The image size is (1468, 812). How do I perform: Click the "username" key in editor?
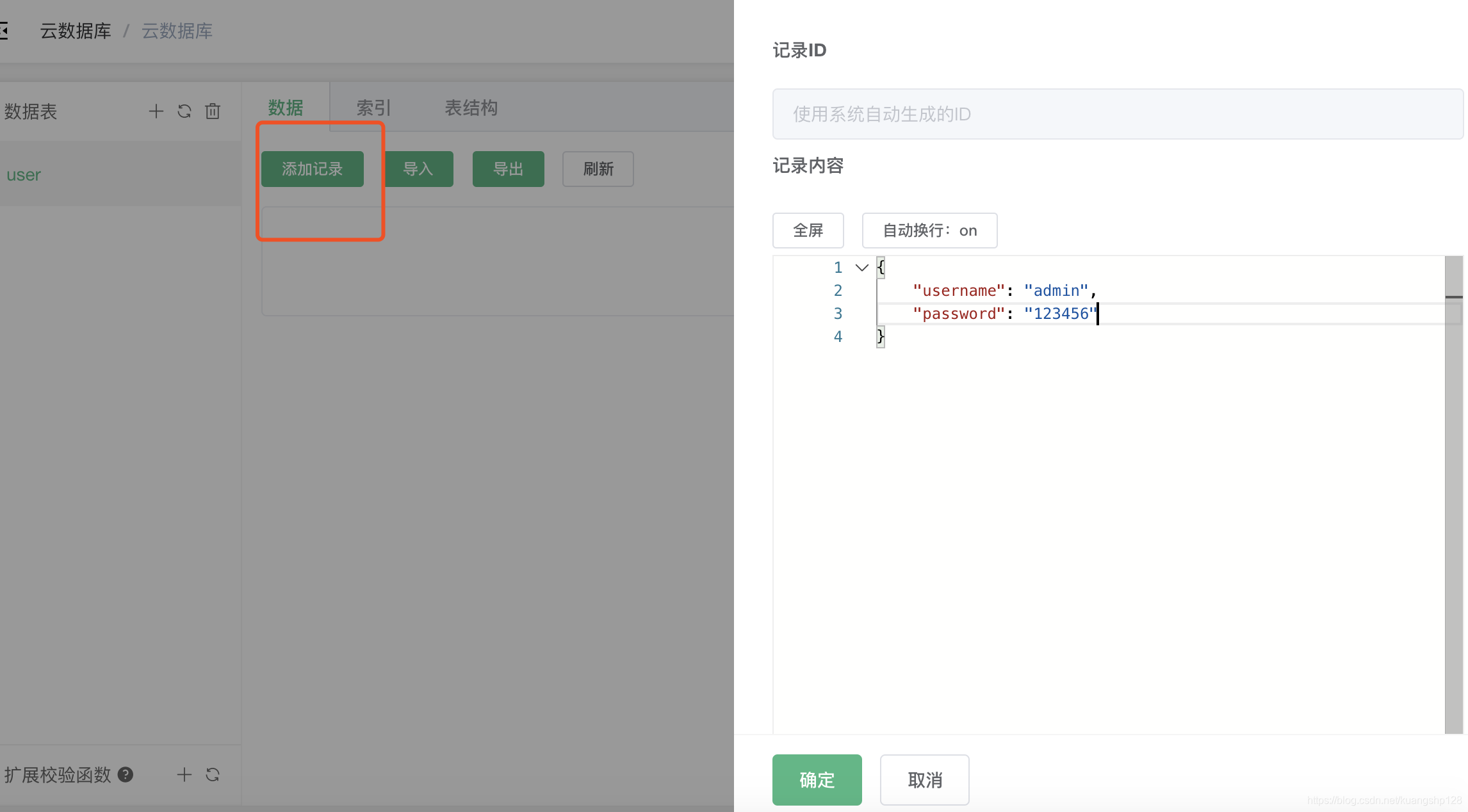(959, 291)
